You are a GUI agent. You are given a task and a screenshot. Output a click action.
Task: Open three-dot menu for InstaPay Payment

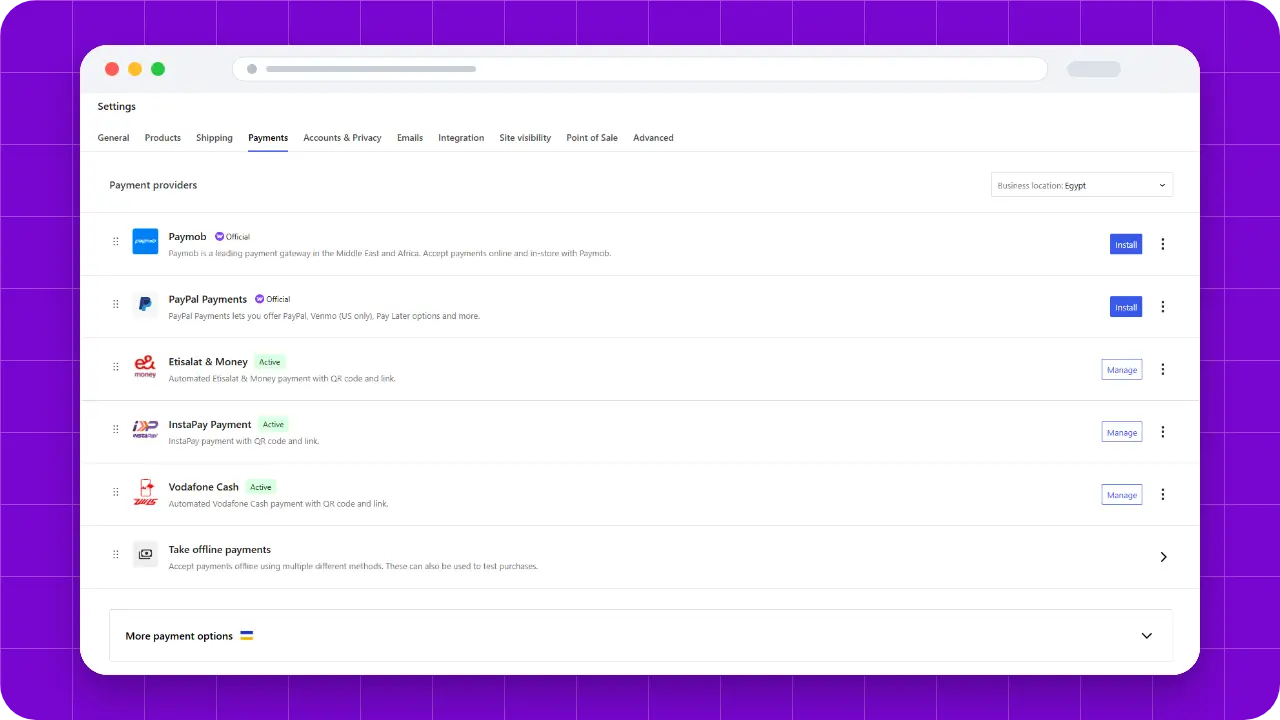tap(1162, 432)
